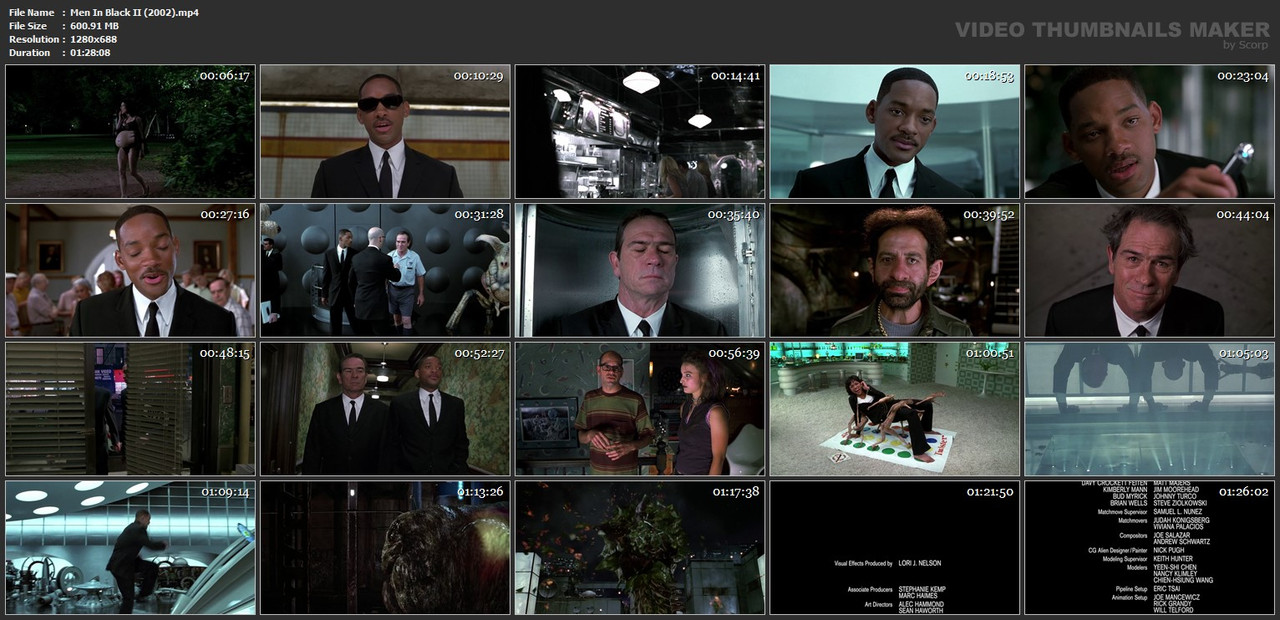Select the duration value '01:28:08'
Image resolution: width=1280 pixels, height=620 pixels.
pyautogui.click(x=90, y=52)
